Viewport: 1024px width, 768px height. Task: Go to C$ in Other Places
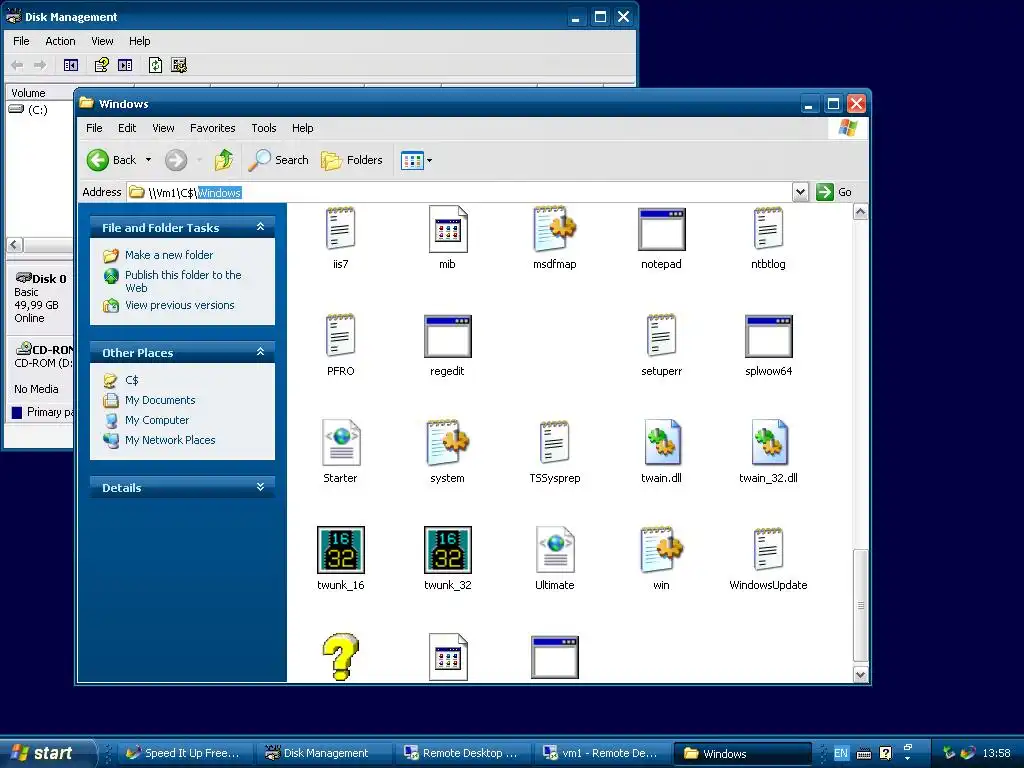coord(131,380)
